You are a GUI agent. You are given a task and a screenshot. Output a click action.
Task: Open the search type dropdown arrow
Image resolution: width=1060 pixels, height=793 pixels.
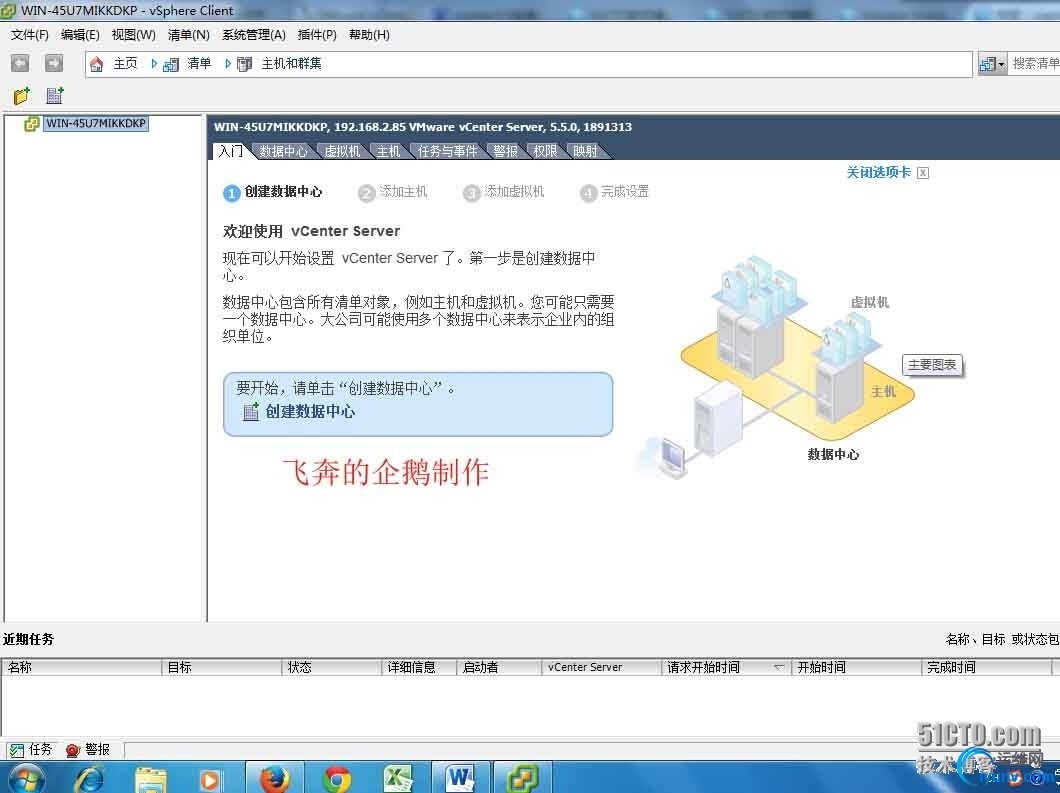1001,65
